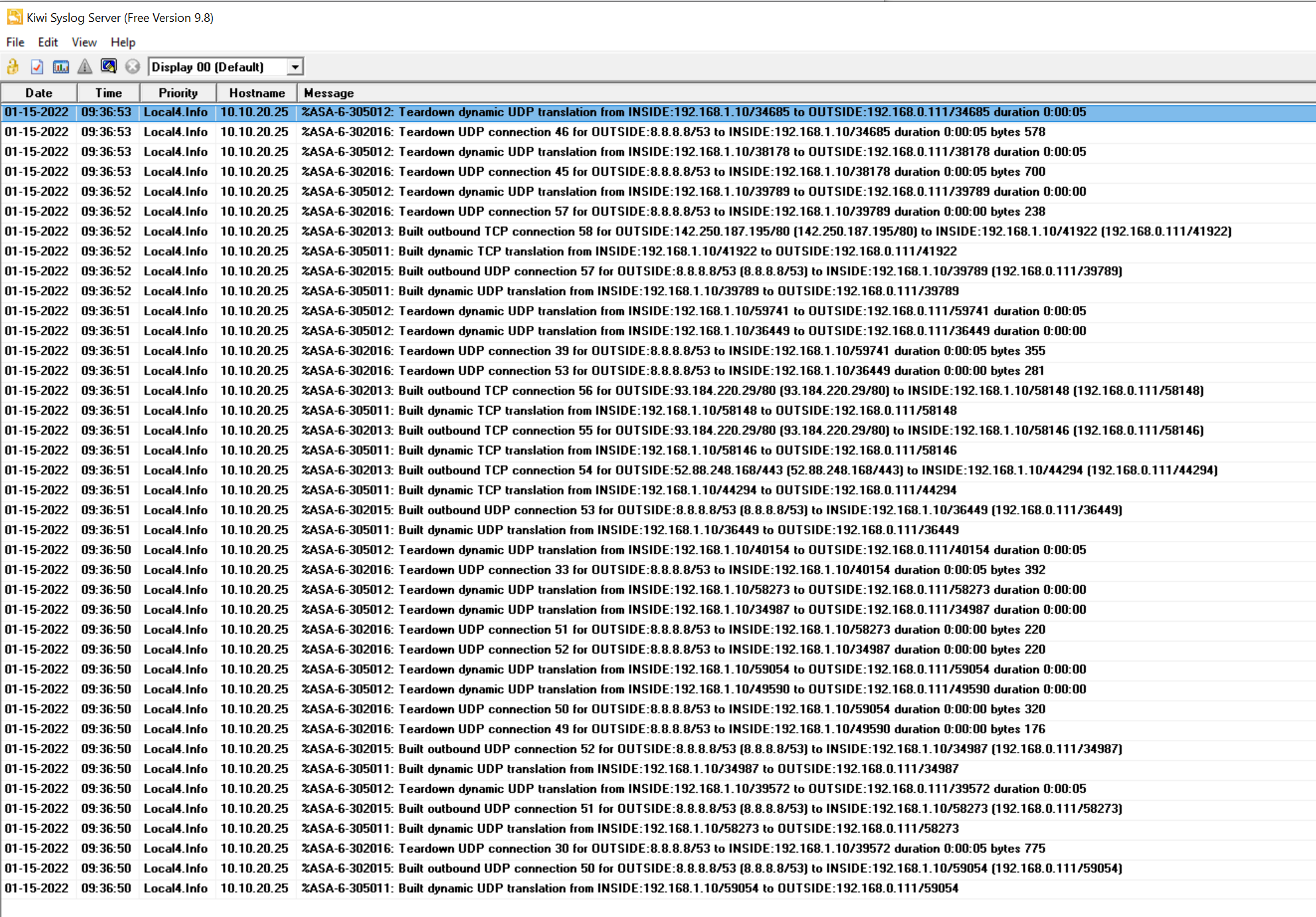Click the Hostname column header
This screenshot has height=917, width=1316.
pos(256,93)
